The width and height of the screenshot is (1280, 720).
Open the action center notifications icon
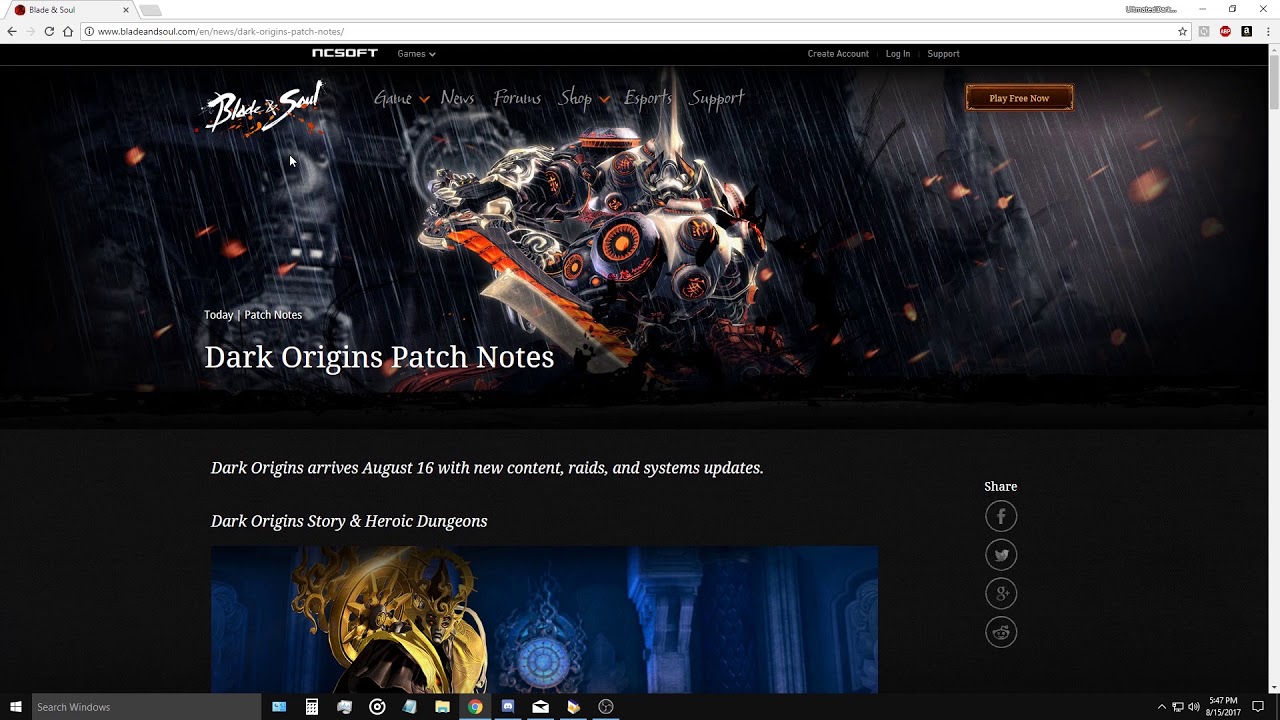pyautogui.click(x=1258, y=707)
